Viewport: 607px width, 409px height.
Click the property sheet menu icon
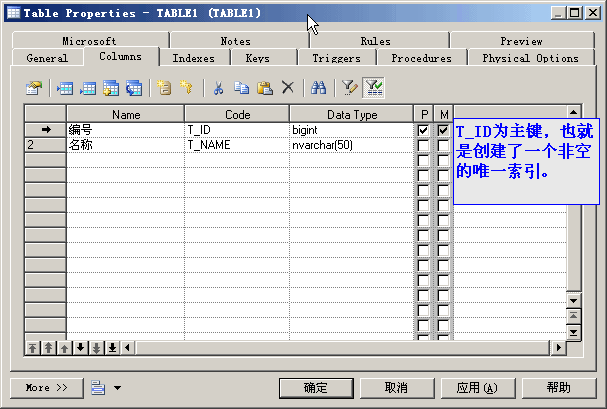[98, 388]
